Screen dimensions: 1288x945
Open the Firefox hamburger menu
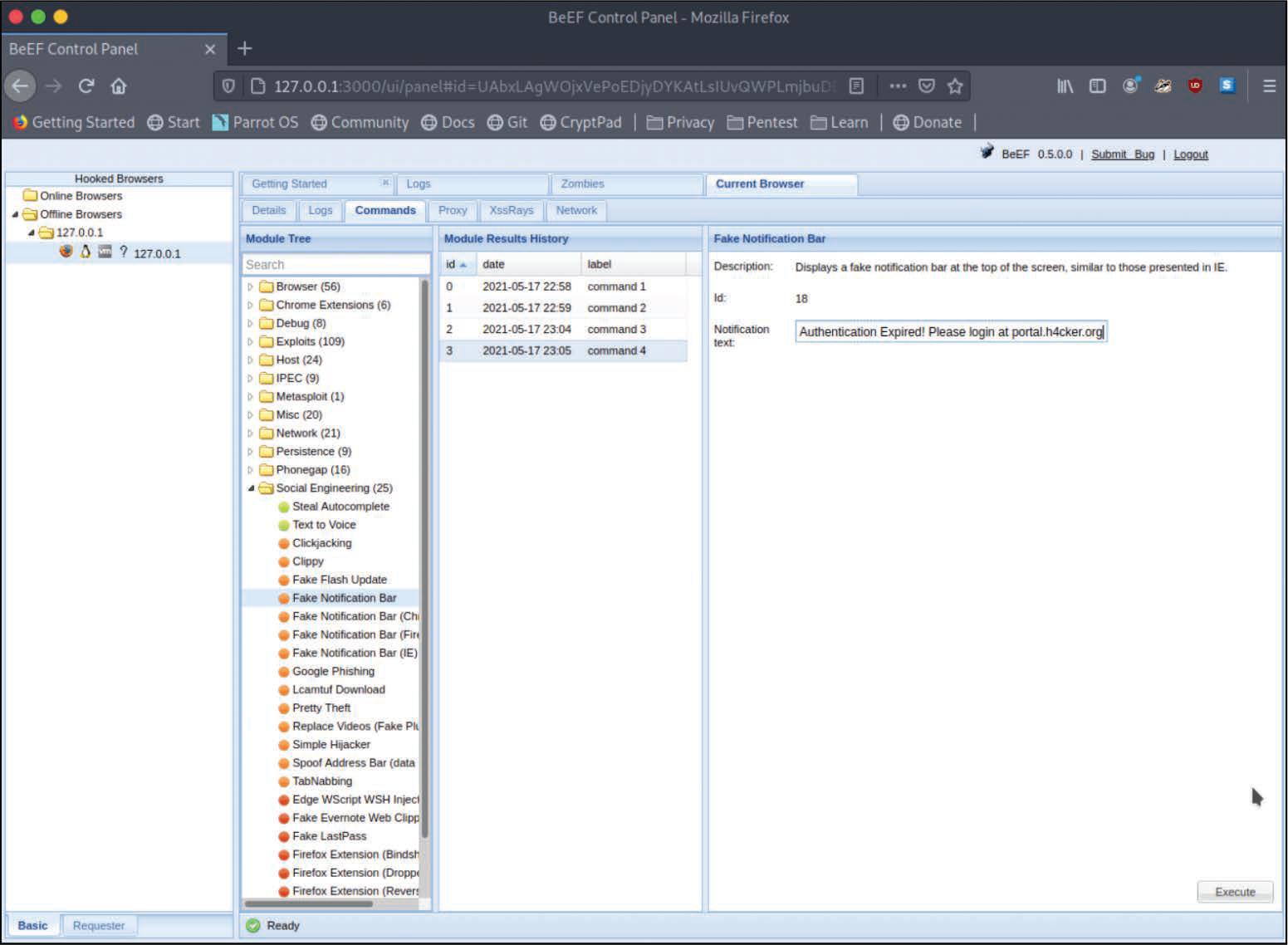pyautogui.click(x=1269, y=86)
